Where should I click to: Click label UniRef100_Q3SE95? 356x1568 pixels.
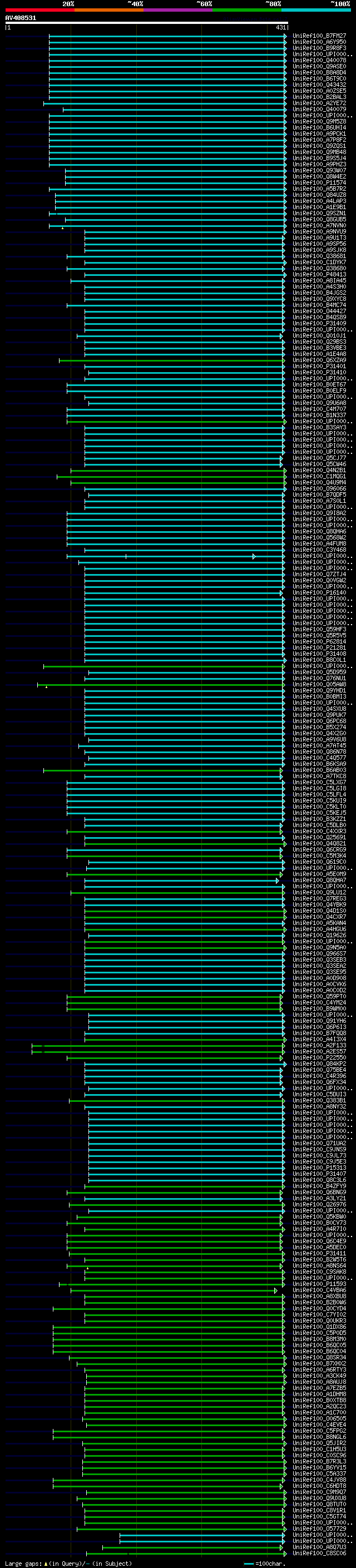click(x=319, y=972)
